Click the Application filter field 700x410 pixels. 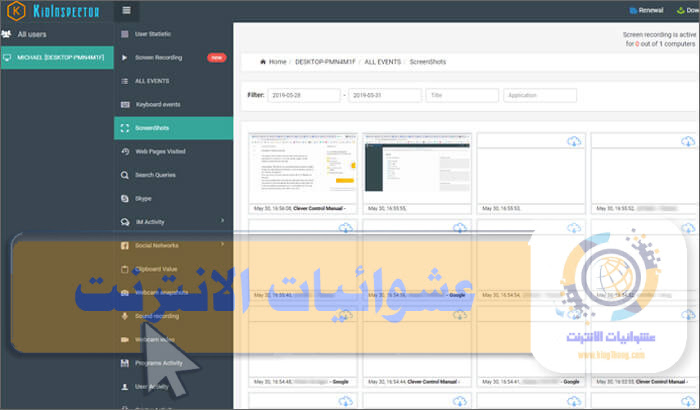(540, 96)
